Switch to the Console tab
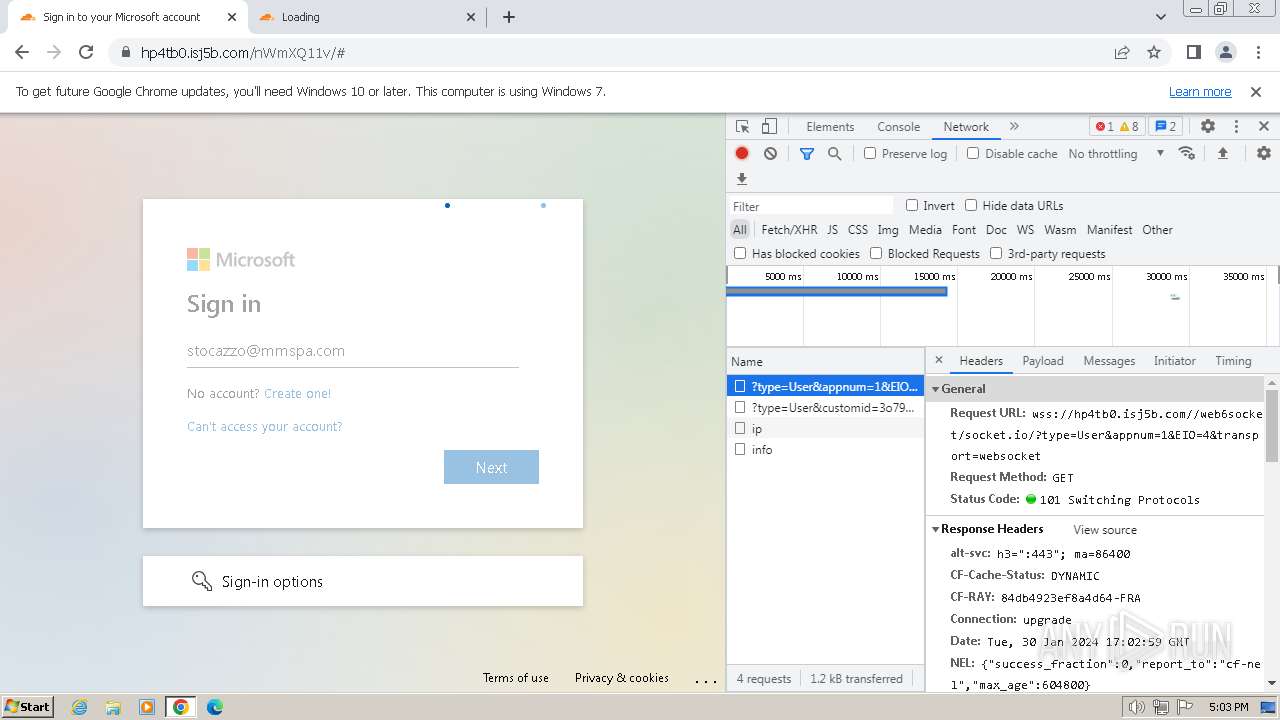The image size is (1280, 720). (898, 127)
